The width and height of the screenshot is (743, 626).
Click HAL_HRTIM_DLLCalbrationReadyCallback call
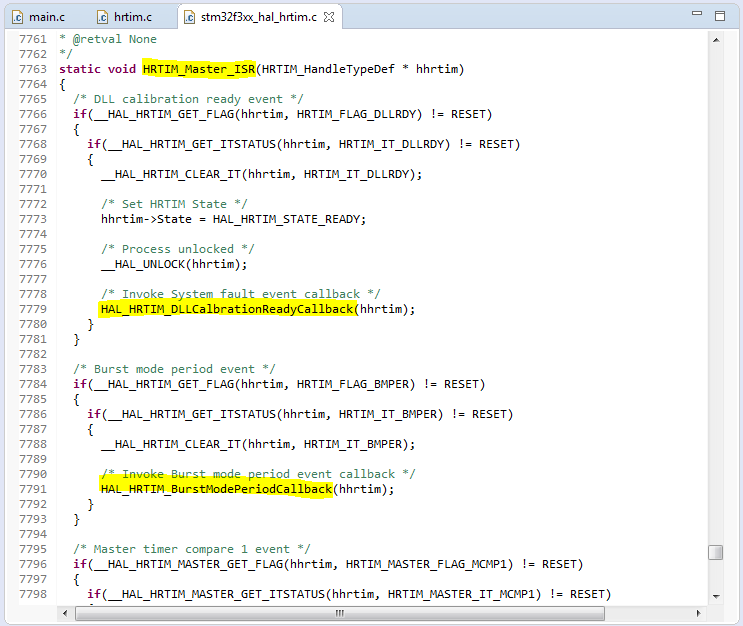227,309
